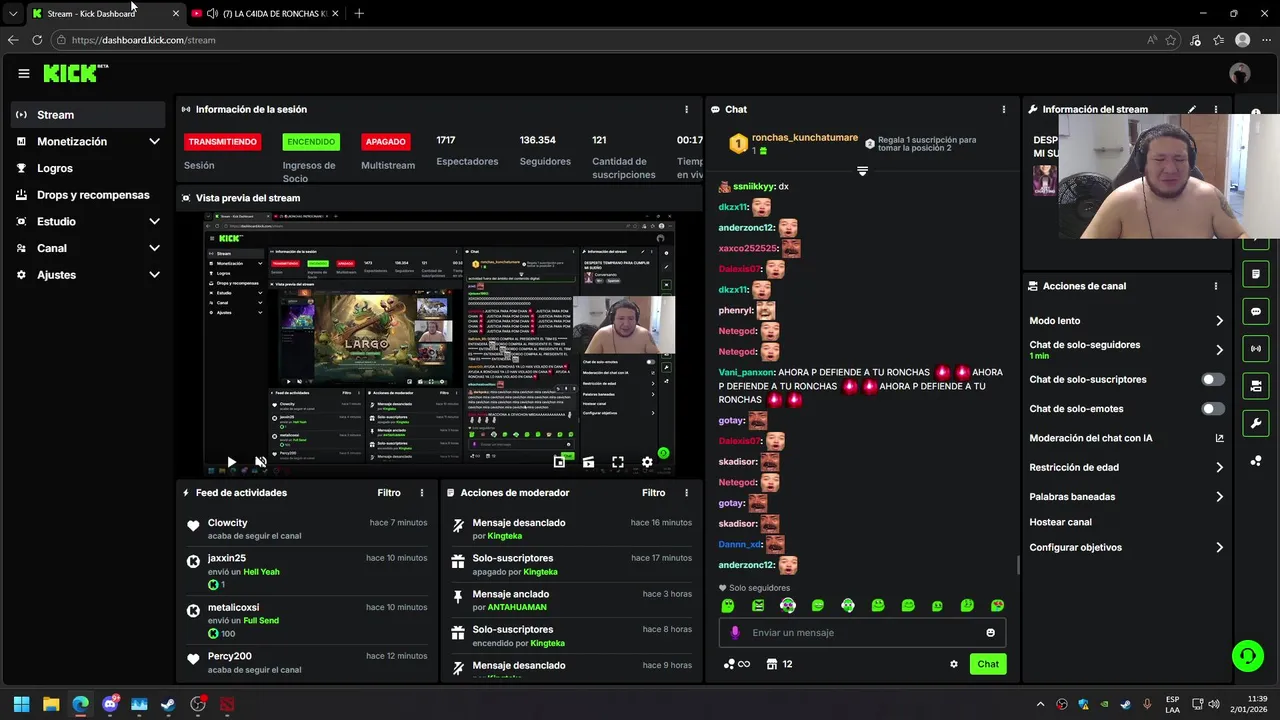1280x720 pixels.
Task: Open Filtro in Feed de actividades
Action: 389,493
